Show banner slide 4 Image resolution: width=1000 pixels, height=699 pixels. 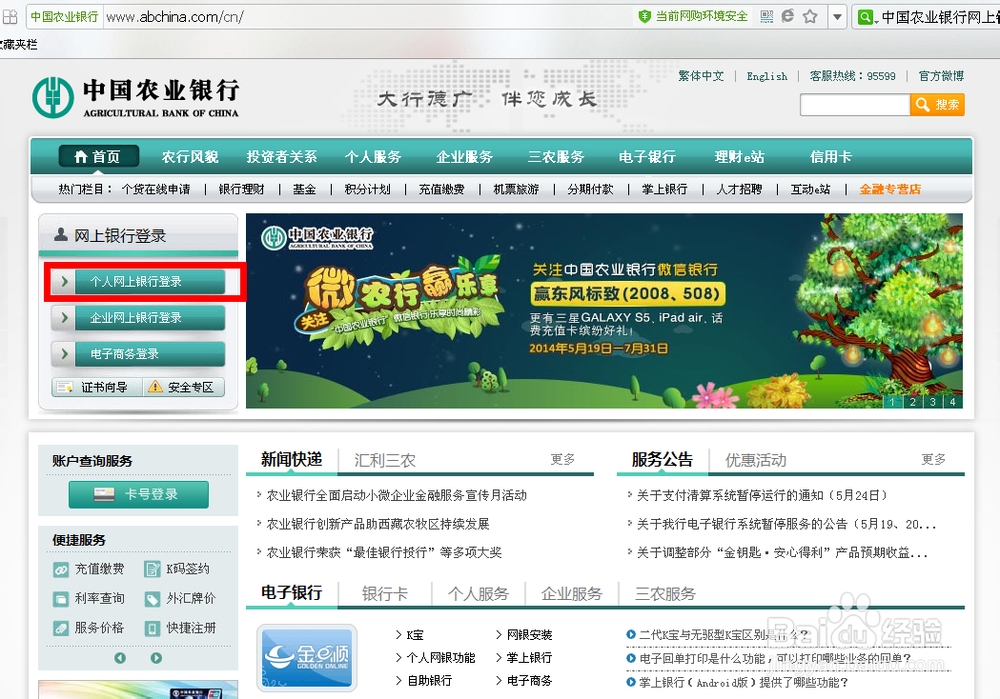[953, 402]
